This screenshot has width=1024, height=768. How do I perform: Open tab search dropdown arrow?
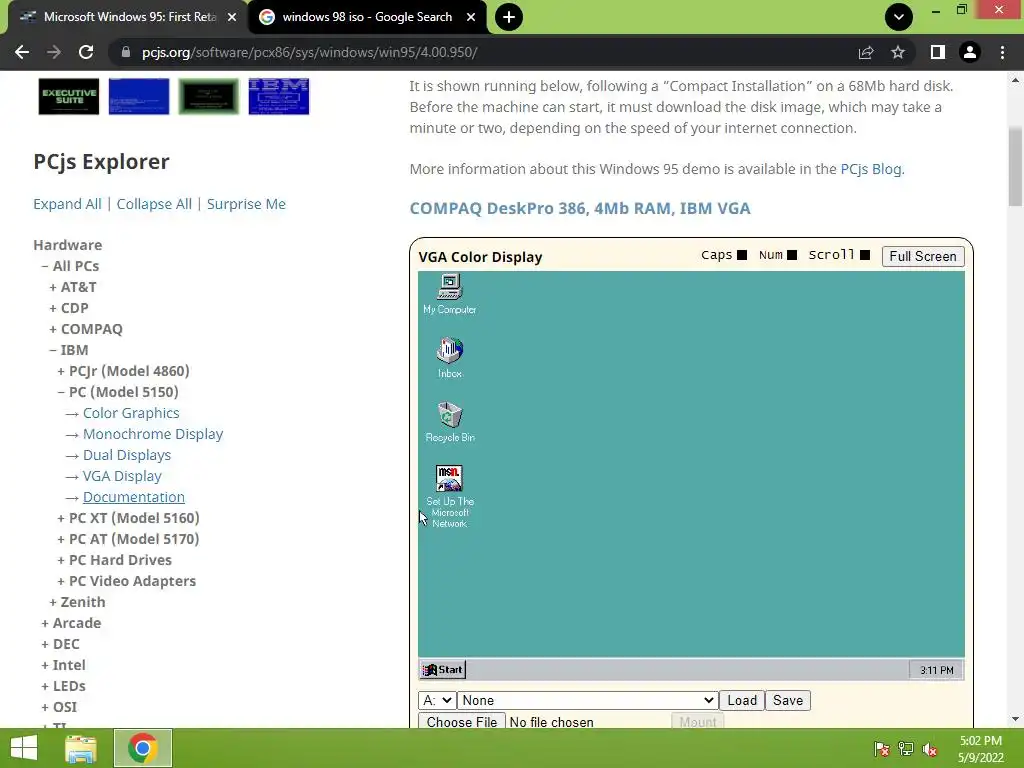coord(899,17)
